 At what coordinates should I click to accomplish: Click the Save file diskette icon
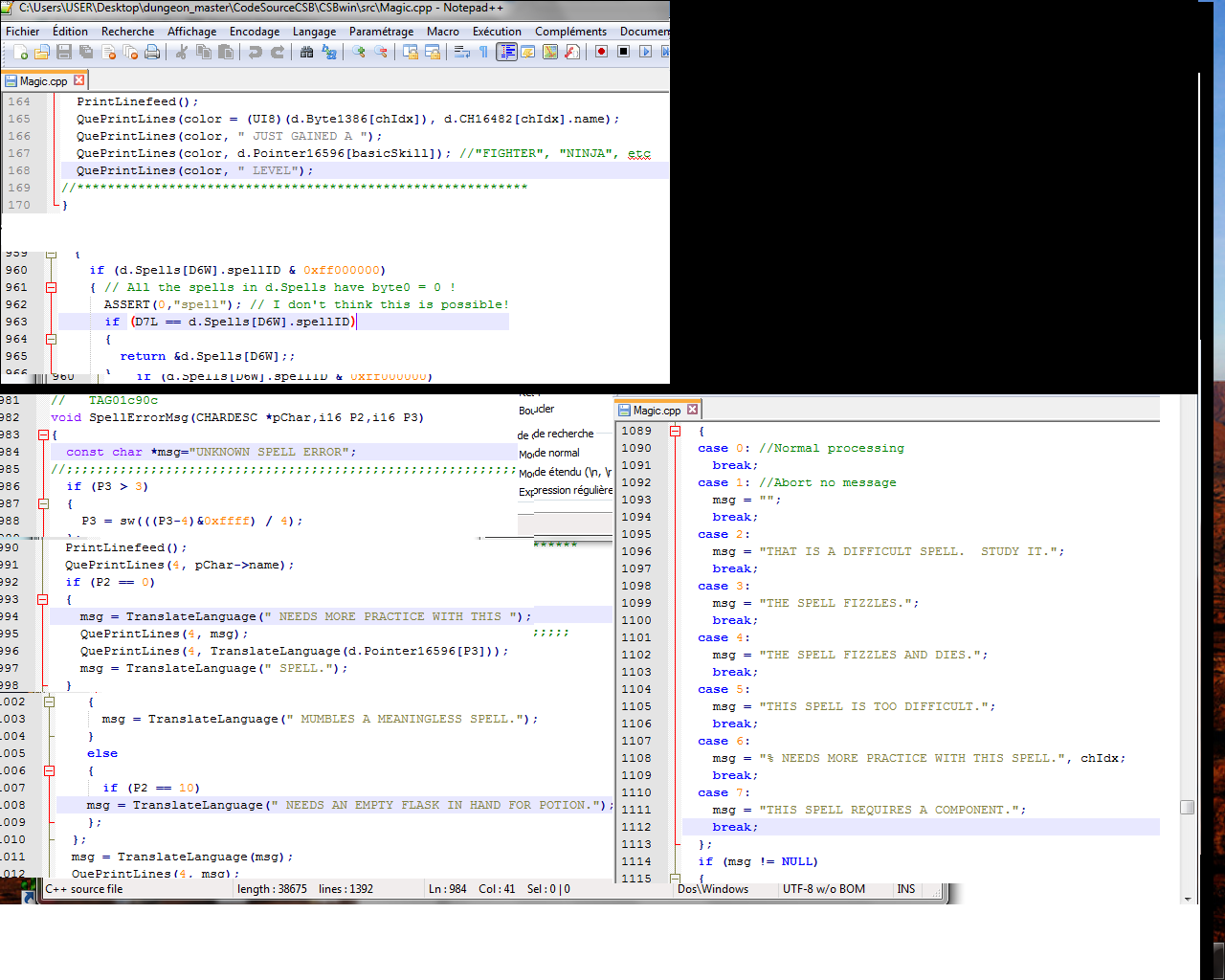point(64,52)
